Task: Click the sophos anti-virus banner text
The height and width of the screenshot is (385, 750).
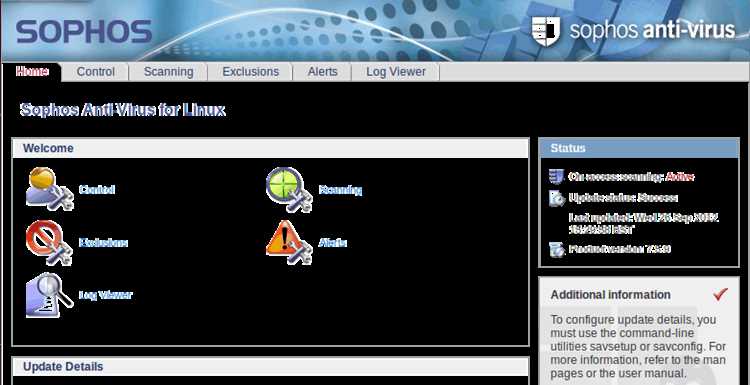Action: coord(652,30)
